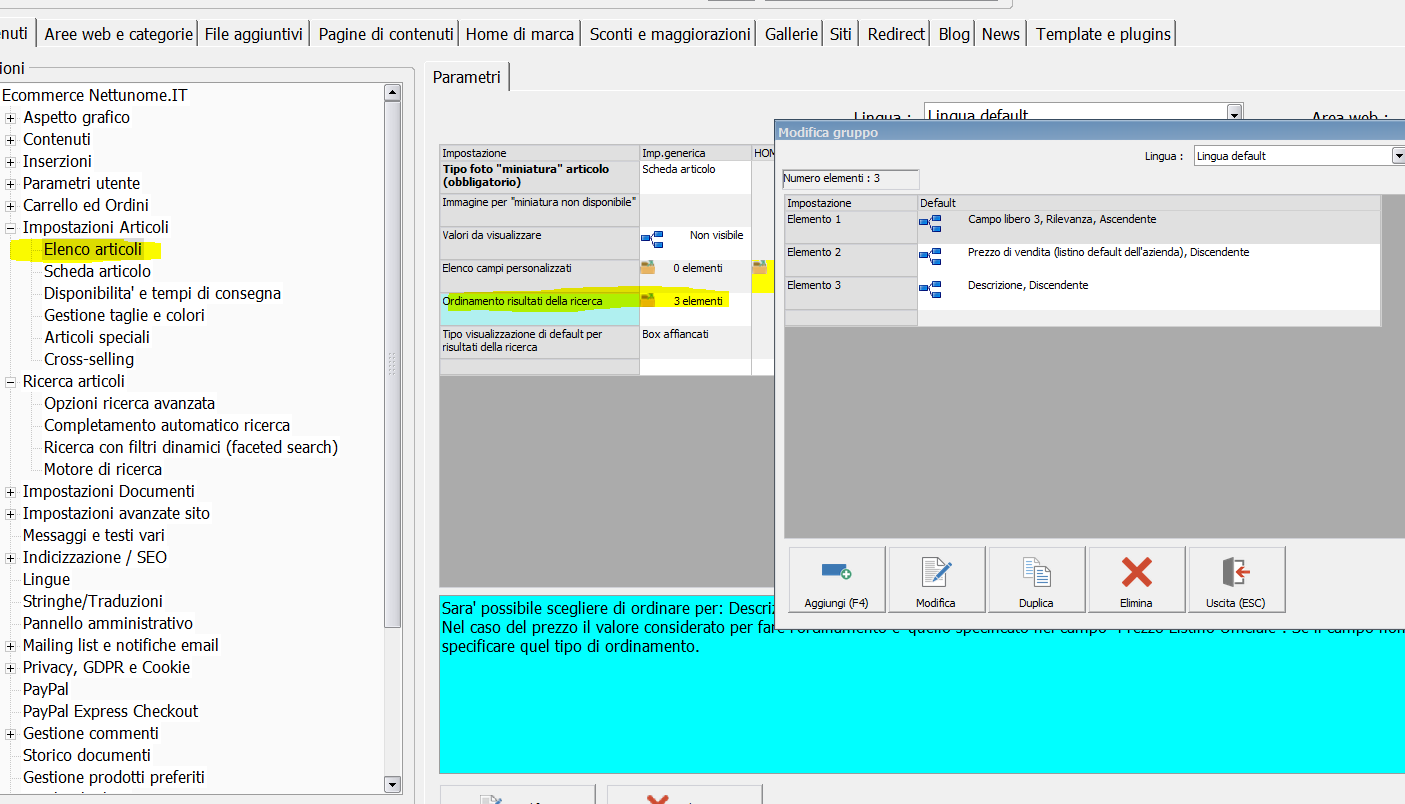The width and height of the screenshot is (1405, 804).
Task: Expand the Indicizzazione / SEO node
Action: (x=11, y=558)
